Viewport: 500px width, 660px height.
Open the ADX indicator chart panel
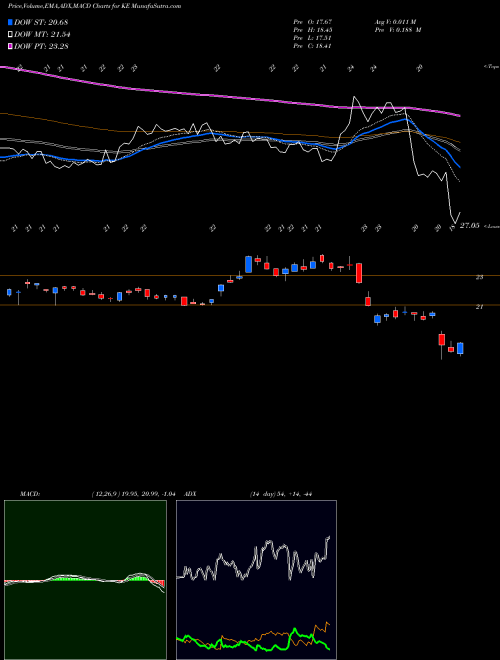[256, 580]
